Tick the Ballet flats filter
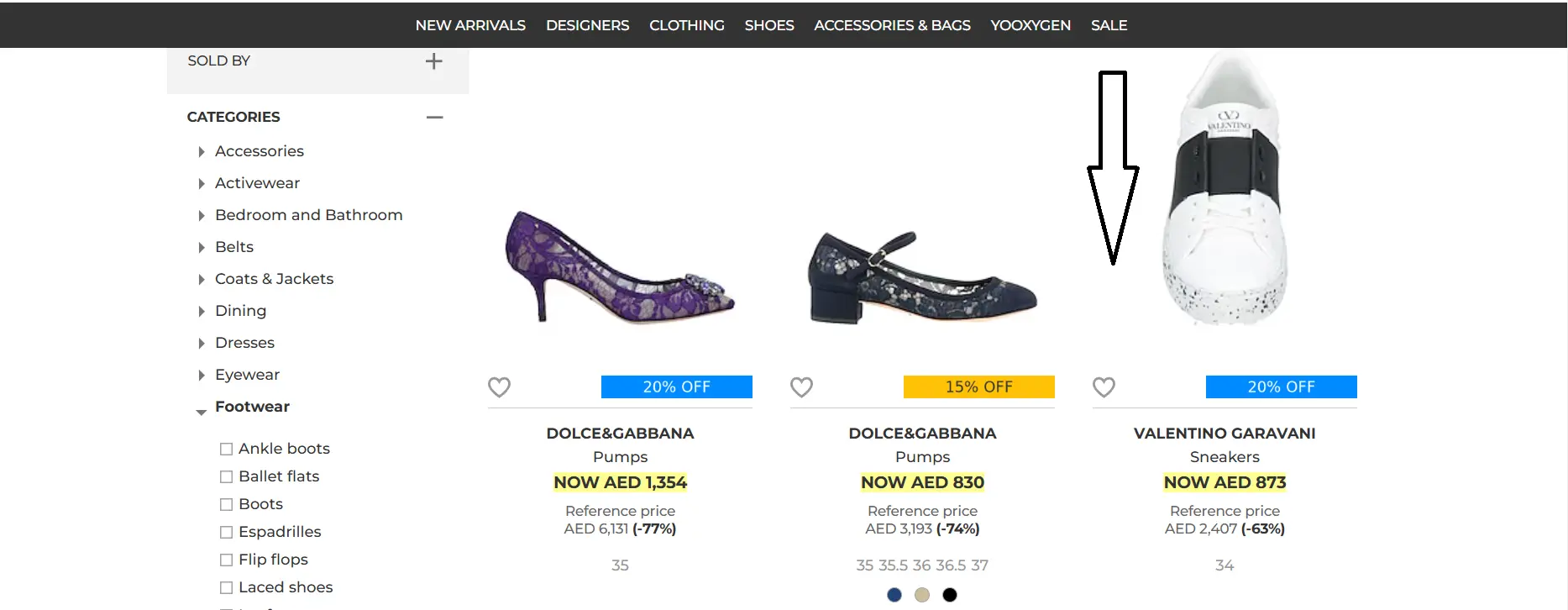The height and width of the screenshot is (610, 1568). [226, 477]
